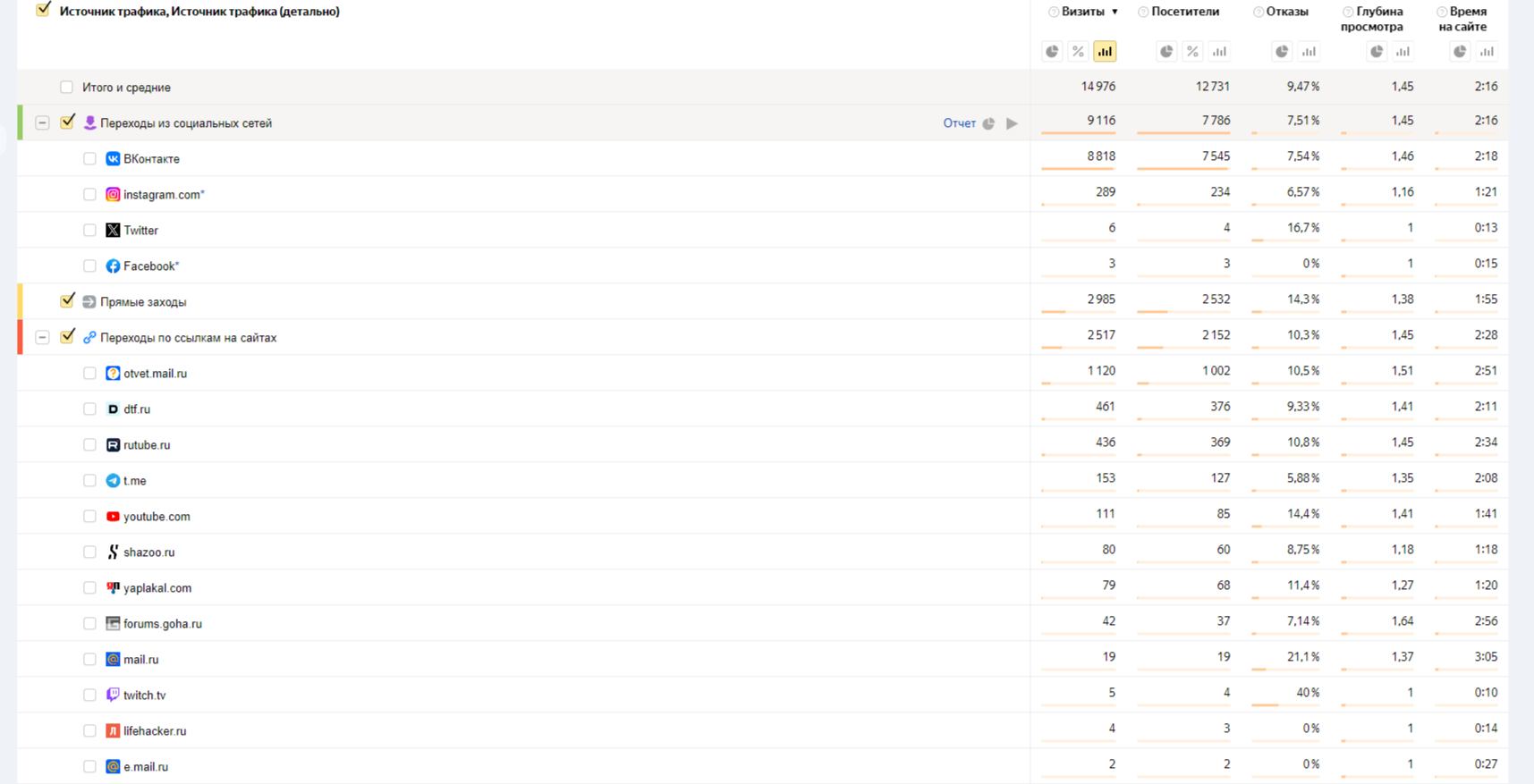Image resolution: width=1534 pixels, height=784 pixels.
Task: Switch Визиты column to percent view
Action: pos(1079,52)
